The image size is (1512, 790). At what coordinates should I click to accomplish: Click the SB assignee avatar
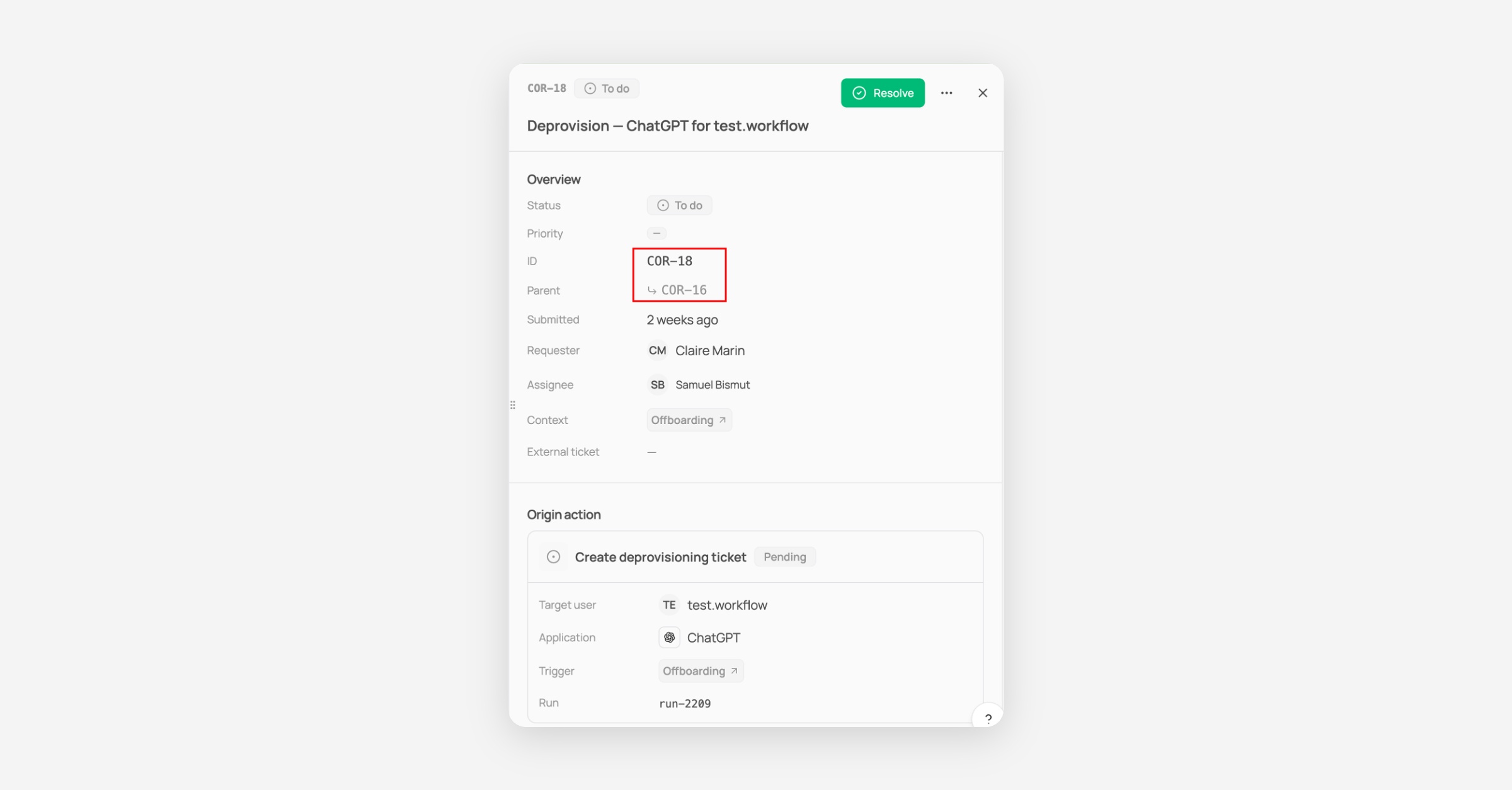point(657,384)
